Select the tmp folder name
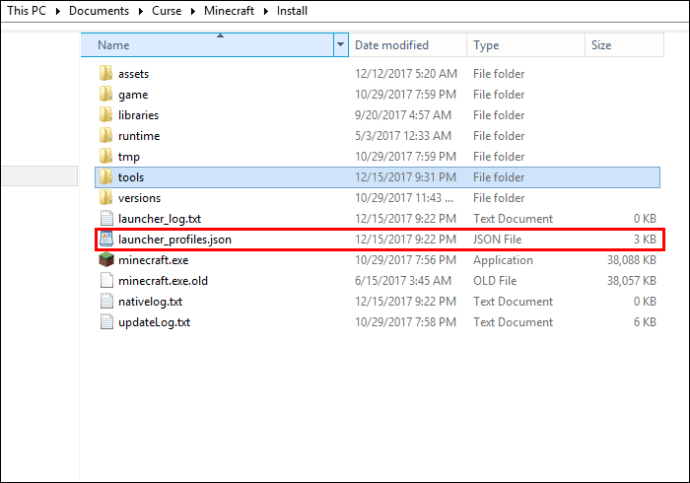 coord(128,157)
